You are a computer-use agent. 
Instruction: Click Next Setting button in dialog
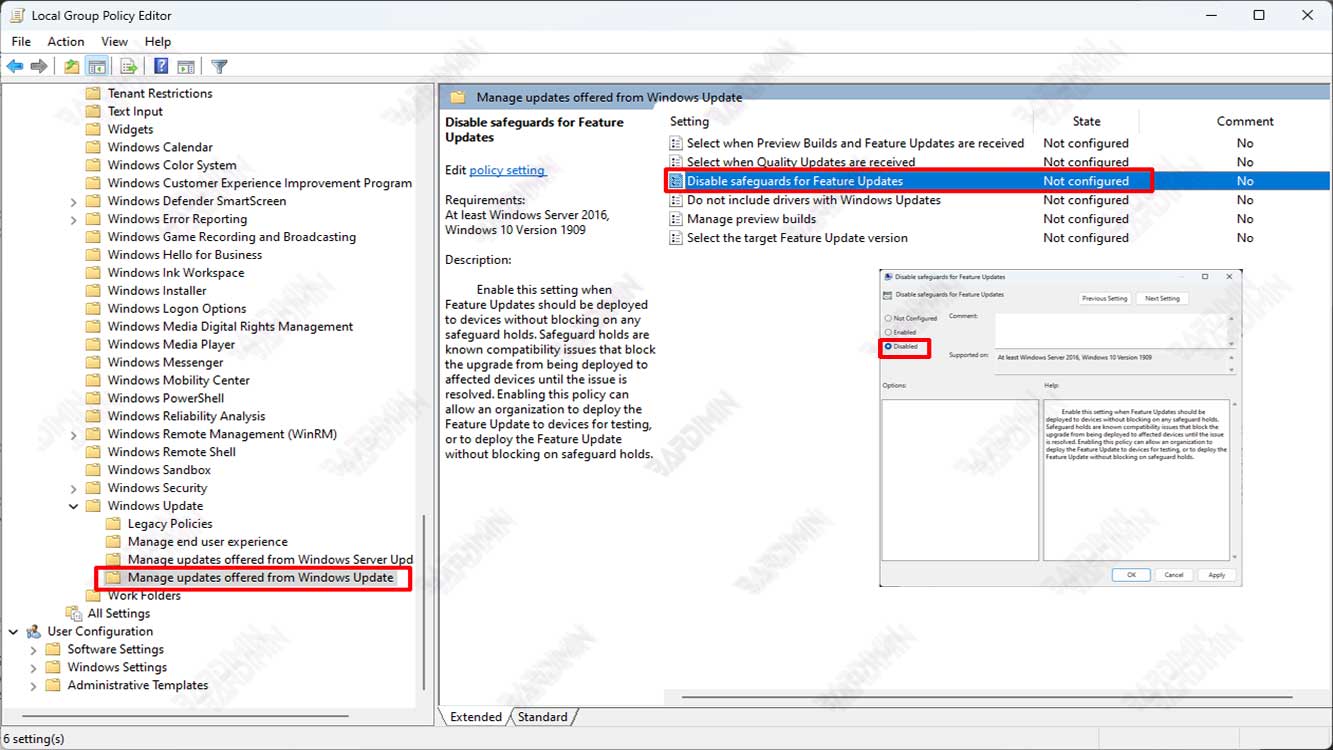click(1162, 298)
